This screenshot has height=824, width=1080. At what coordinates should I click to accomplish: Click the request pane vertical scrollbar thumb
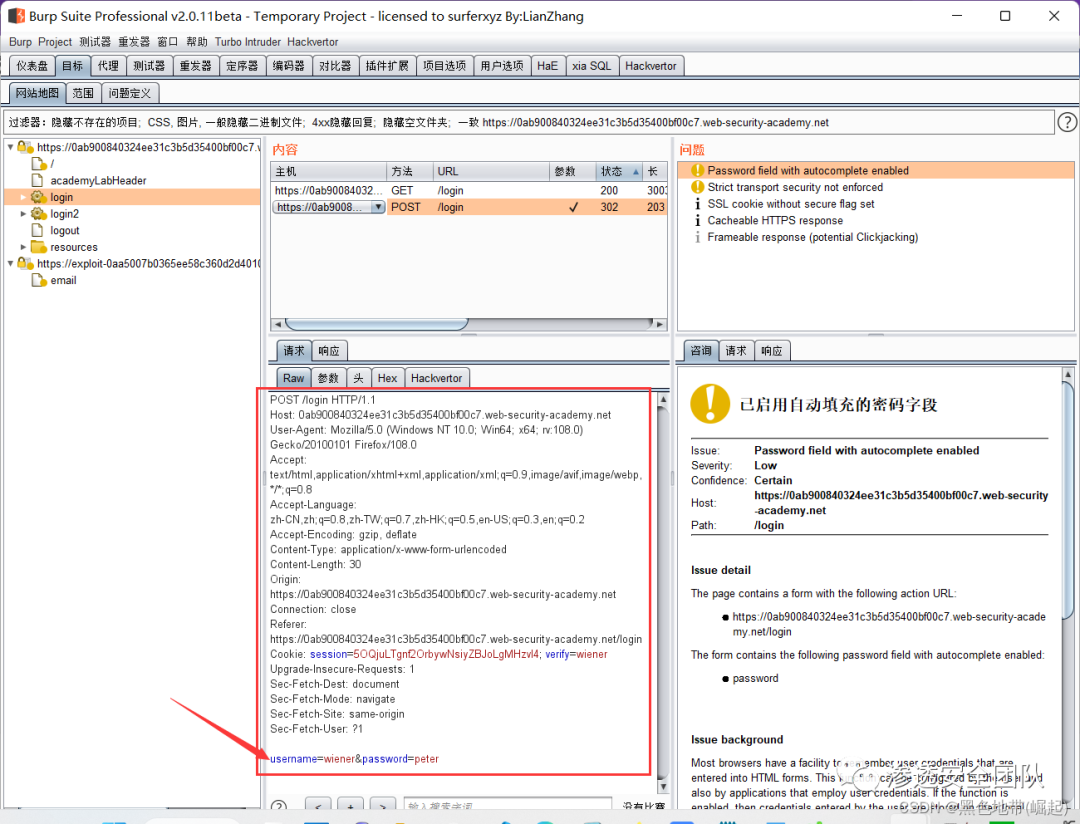pyautogui.click(x=663, y=593)
